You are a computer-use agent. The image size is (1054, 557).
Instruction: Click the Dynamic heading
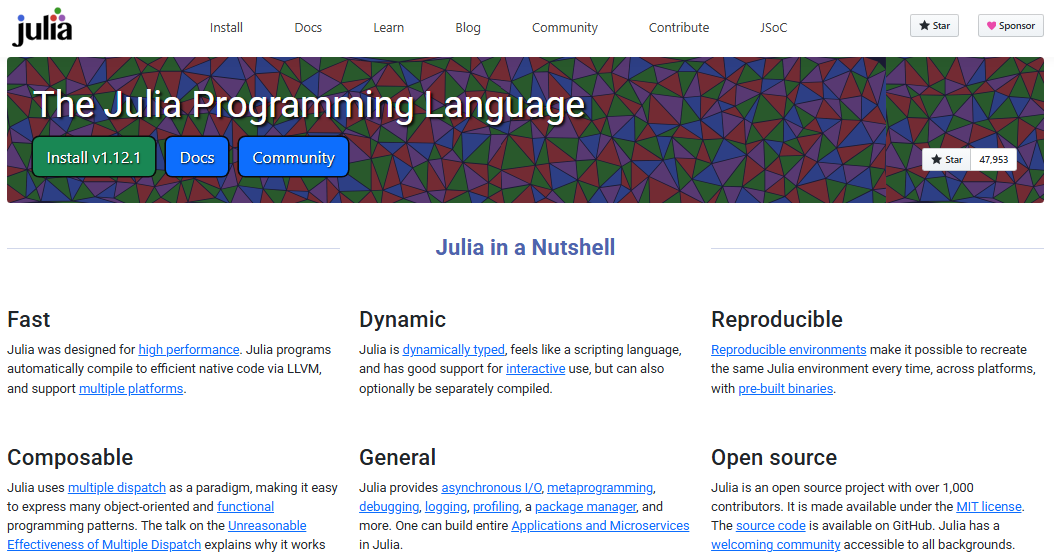coord(402,319)
